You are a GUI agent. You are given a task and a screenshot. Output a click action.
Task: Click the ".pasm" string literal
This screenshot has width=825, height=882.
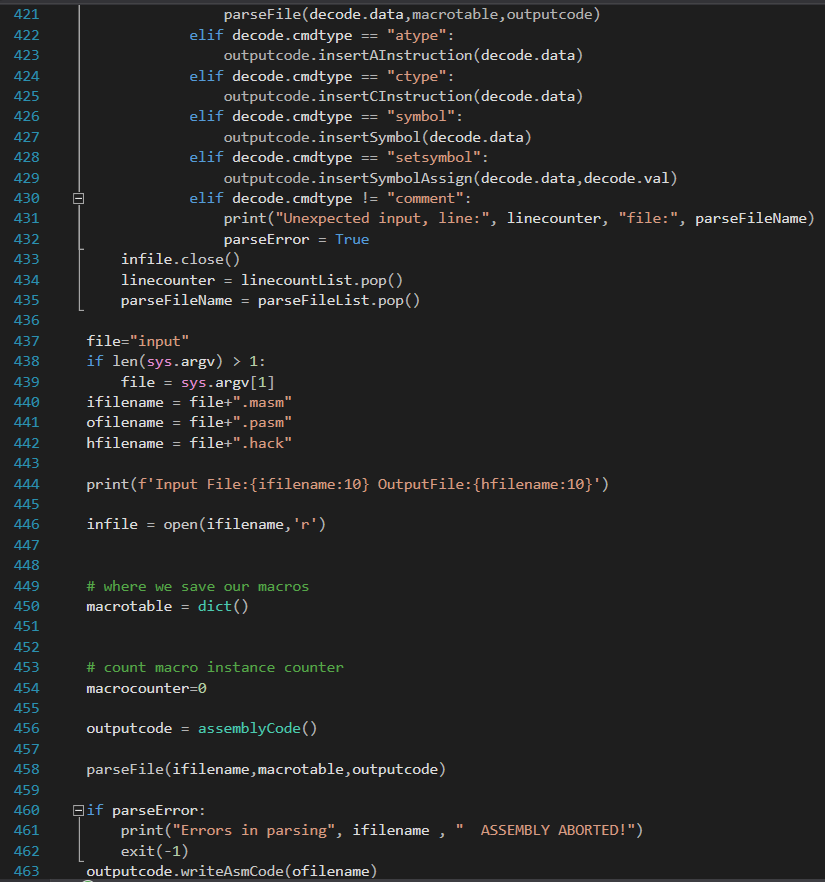(262, 422)
